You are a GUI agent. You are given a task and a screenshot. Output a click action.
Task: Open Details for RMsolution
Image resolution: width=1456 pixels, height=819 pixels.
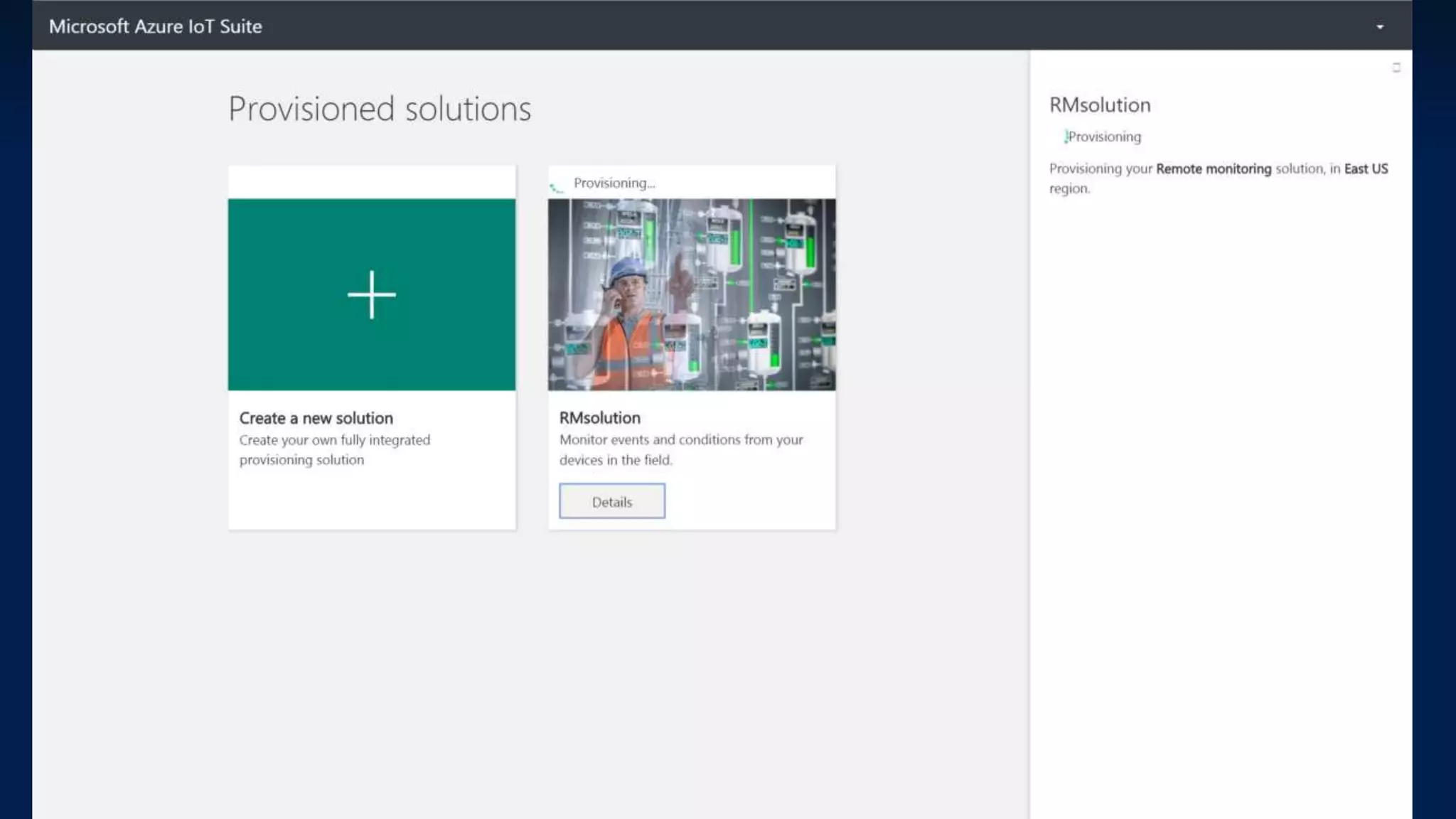point(611,501)
